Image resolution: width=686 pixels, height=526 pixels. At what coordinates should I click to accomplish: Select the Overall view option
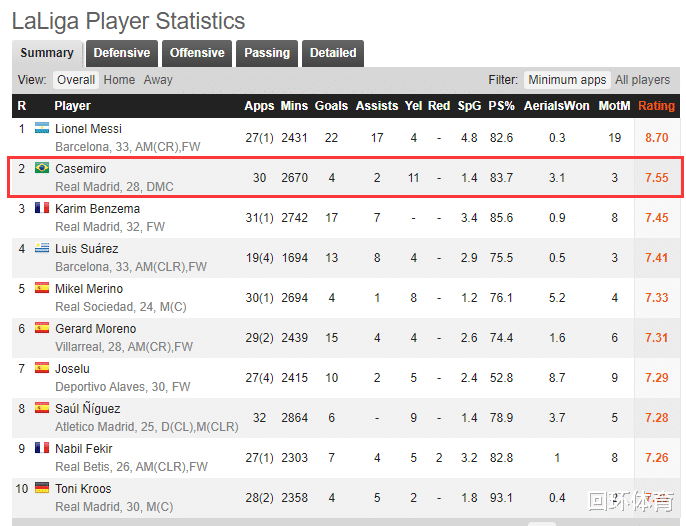coord(76,80)
